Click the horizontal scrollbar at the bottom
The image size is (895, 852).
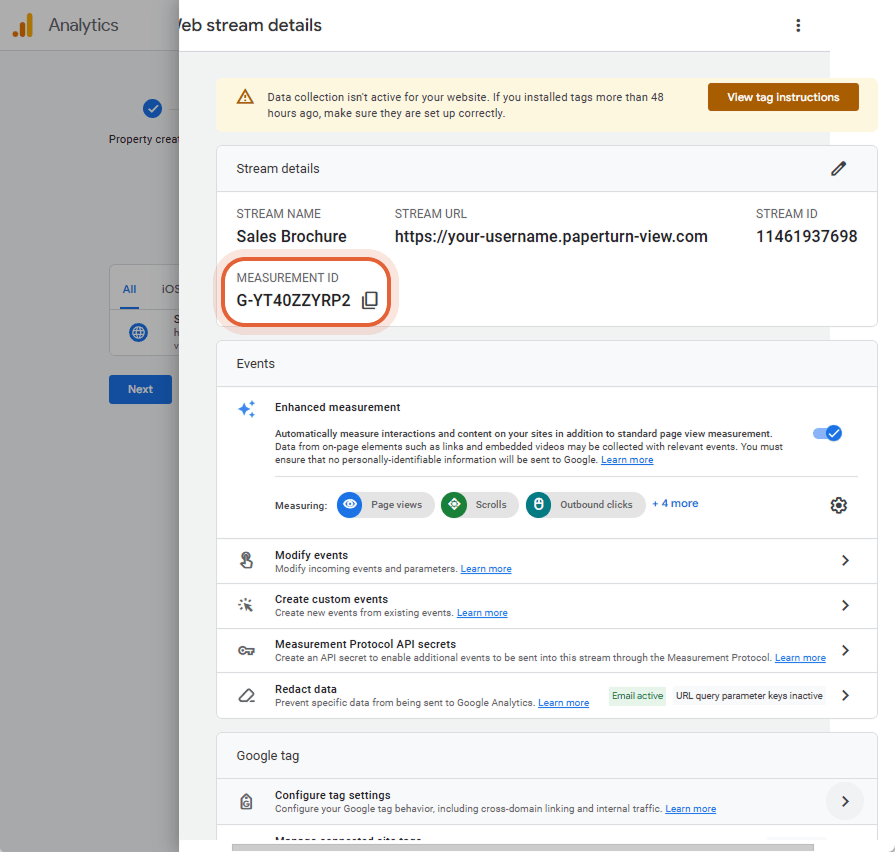click(522, 847)
